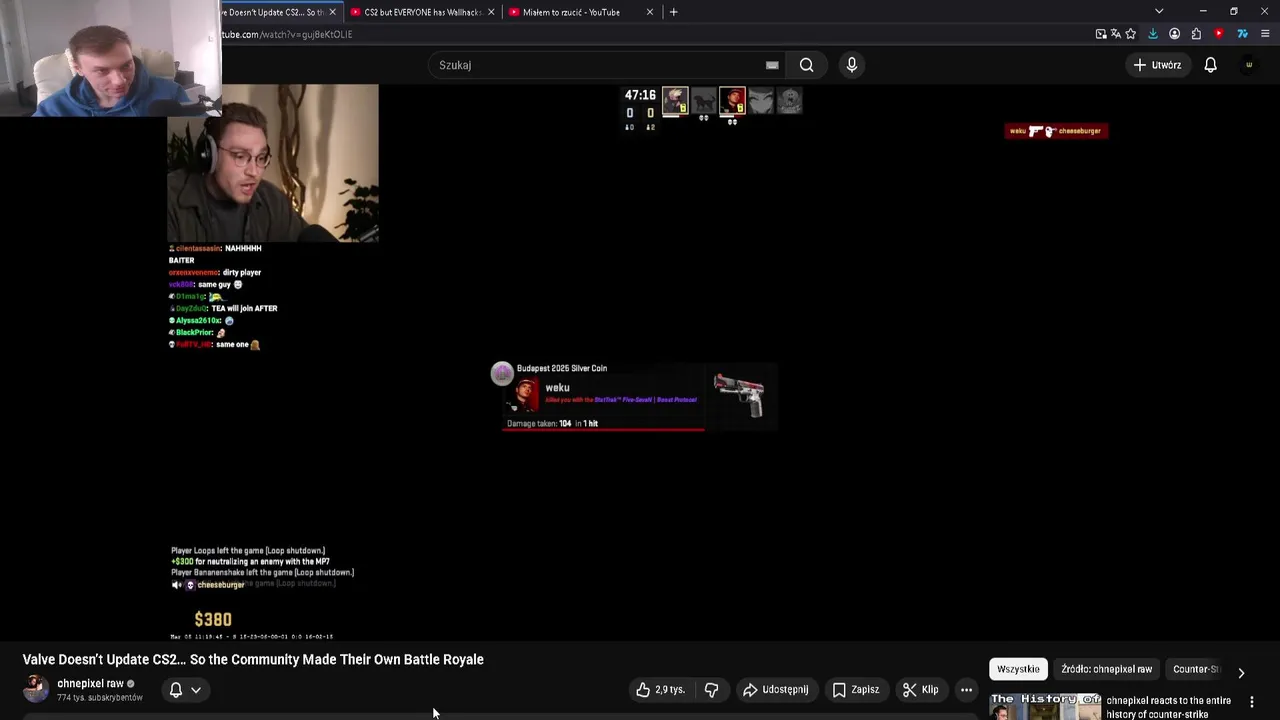Open a new browser tab
This screenshot has width=1280, height=720.
coord(673,12)
